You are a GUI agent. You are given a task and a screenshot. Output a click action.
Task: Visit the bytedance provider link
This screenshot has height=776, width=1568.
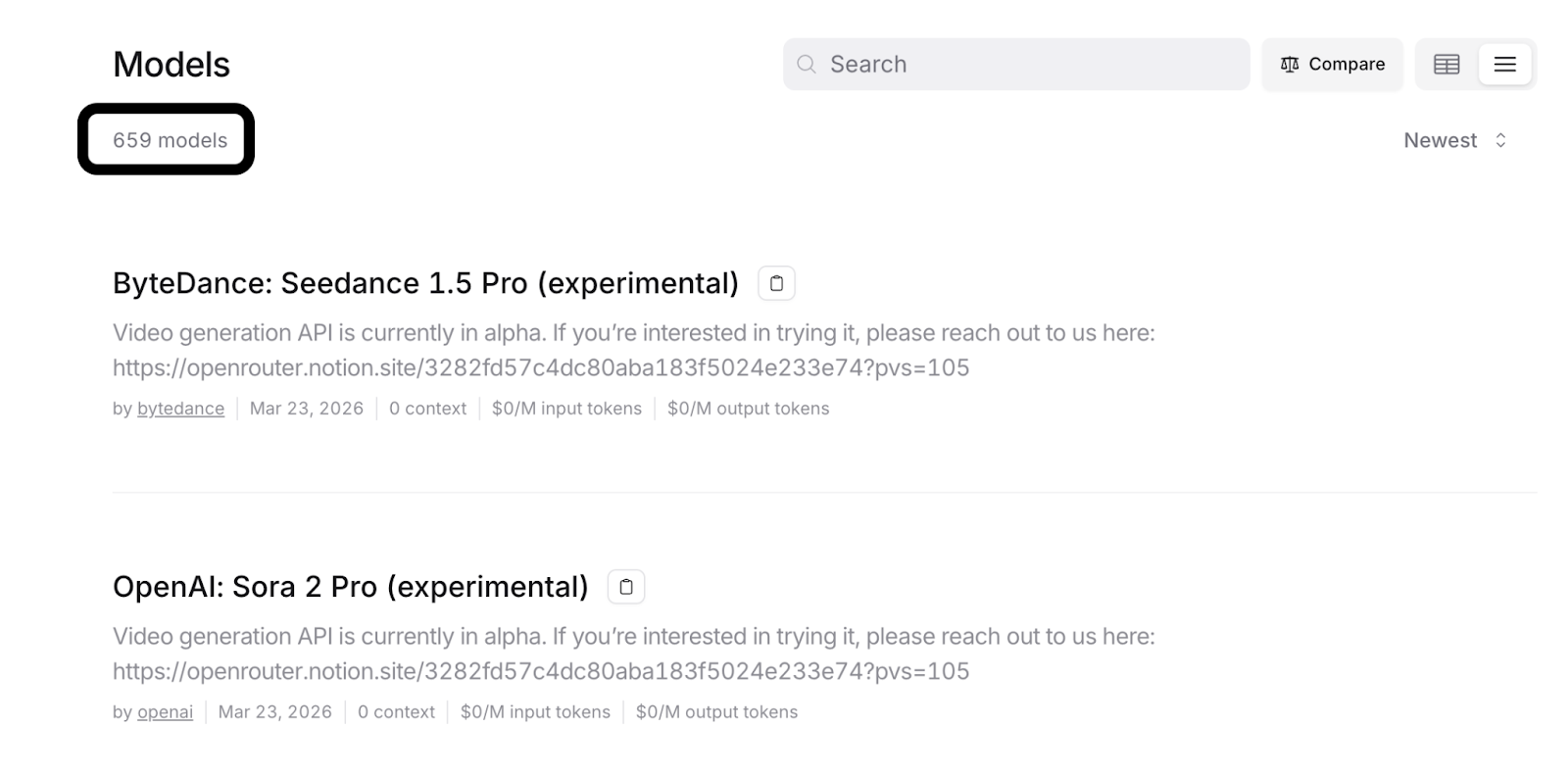click(180, 409)
